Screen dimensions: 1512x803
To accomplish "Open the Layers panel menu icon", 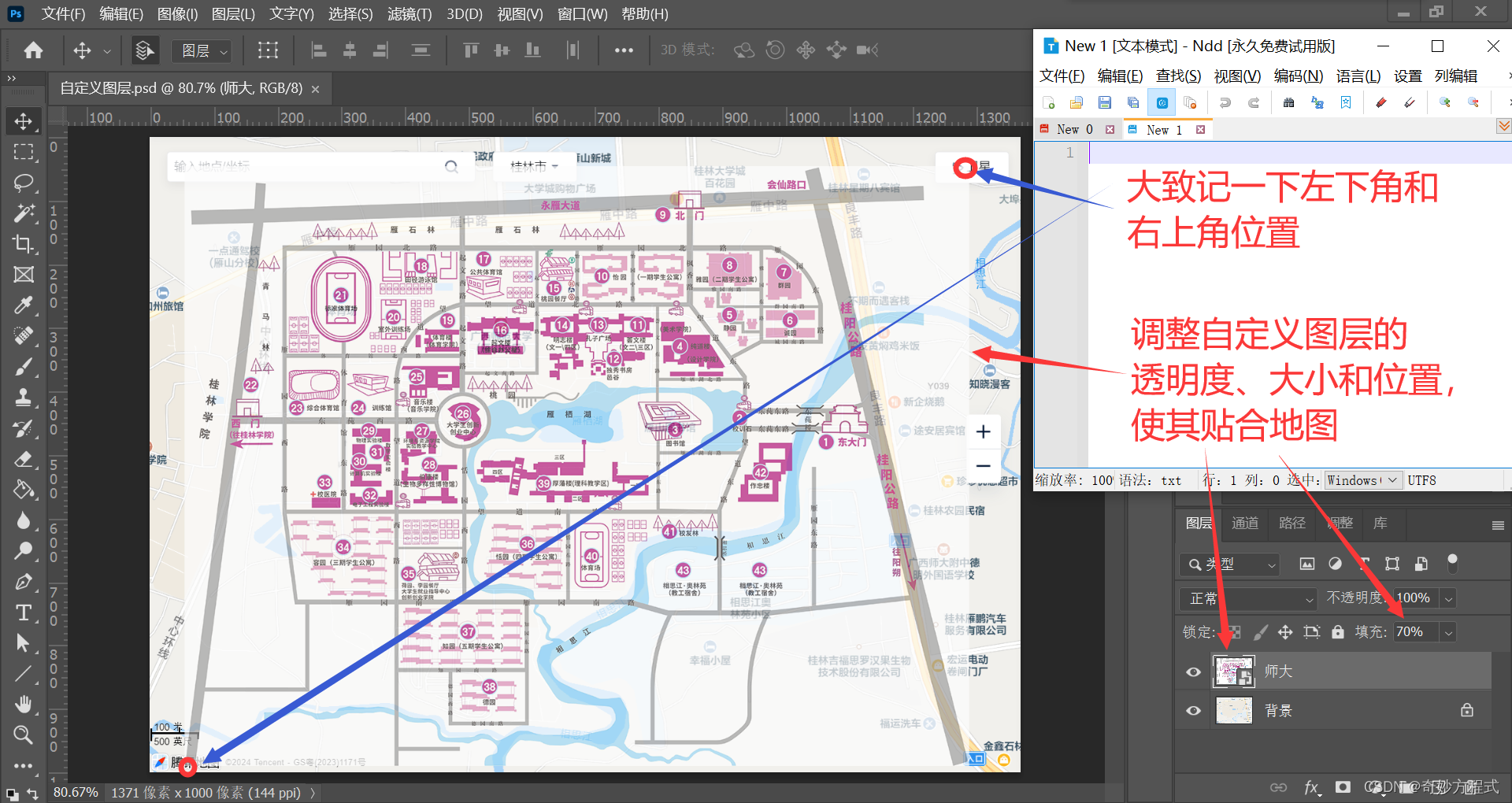I will [1498, 525].
